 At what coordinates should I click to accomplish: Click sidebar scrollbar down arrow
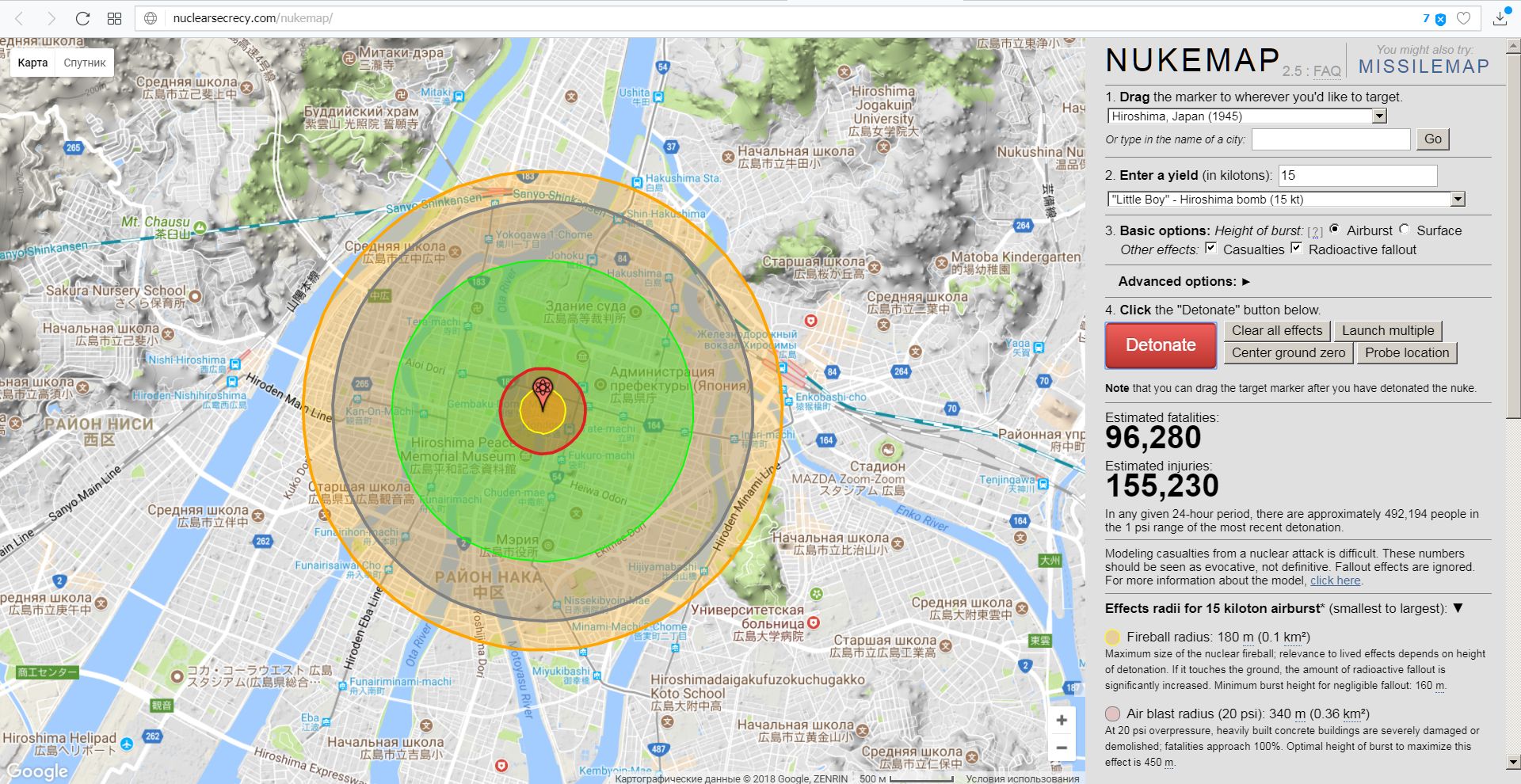coord(1513,763)
